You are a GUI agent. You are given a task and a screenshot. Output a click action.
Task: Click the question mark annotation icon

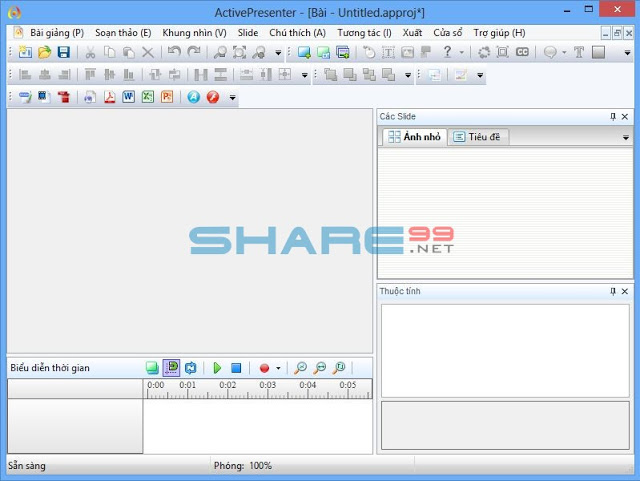click(447, 52)
